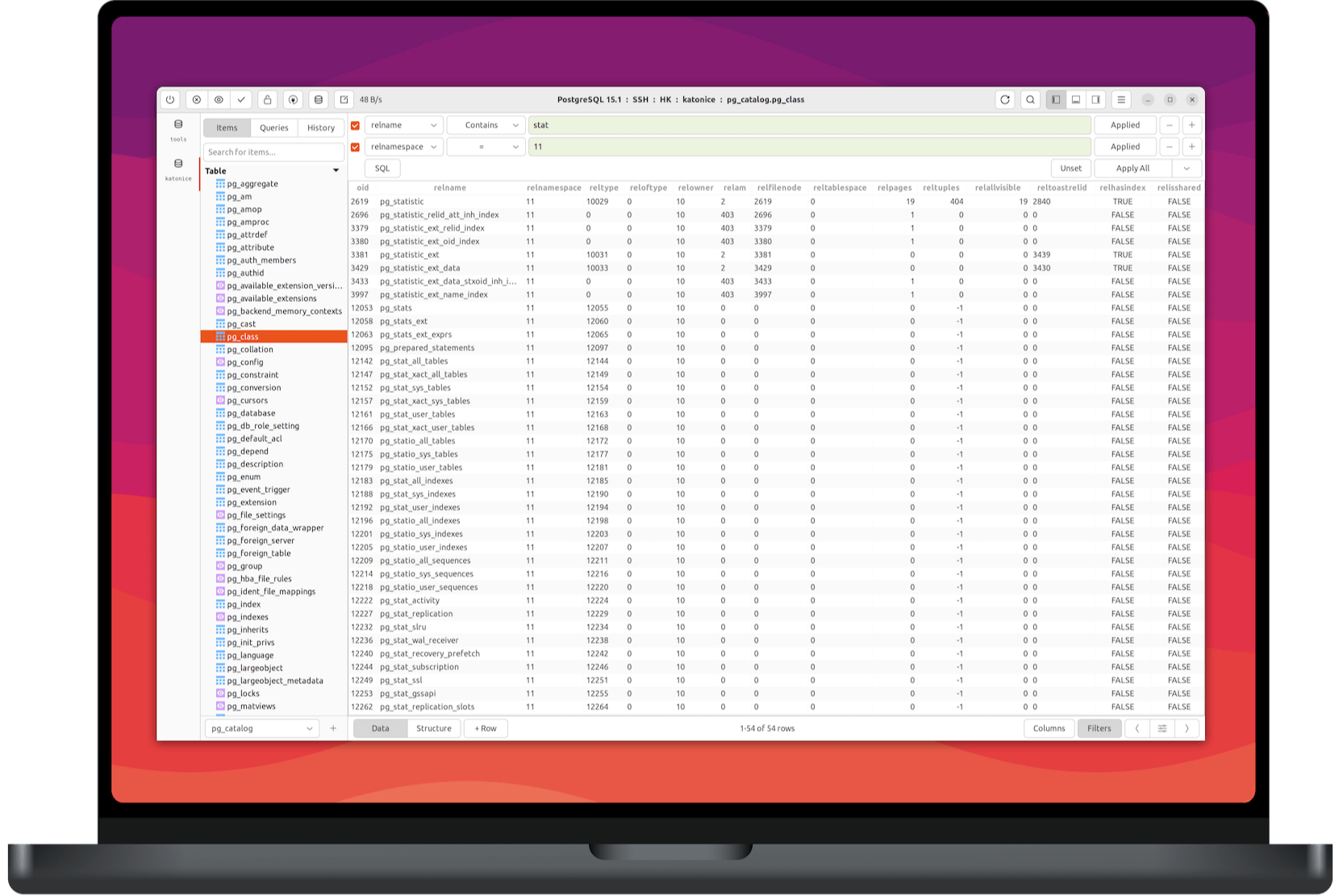The image size is (1339, 896).
Task: Open the Contains operator dropdown
Action: point(486,125)
